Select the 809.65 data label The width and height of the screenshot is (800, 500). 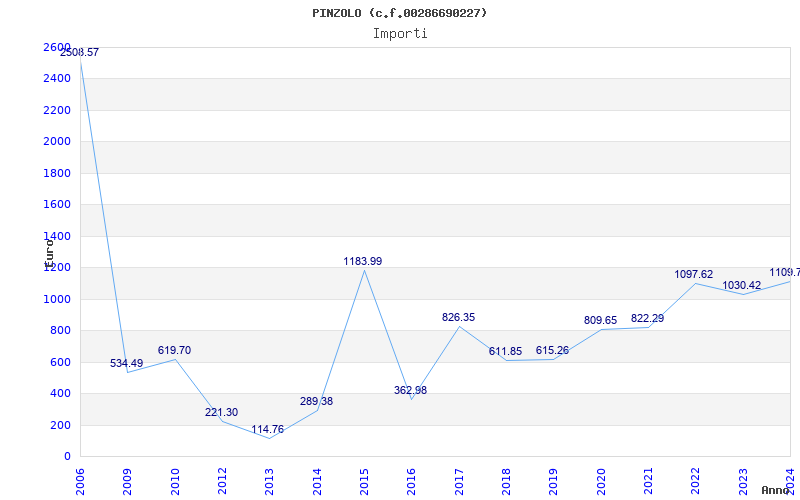(x=601, y=320)
